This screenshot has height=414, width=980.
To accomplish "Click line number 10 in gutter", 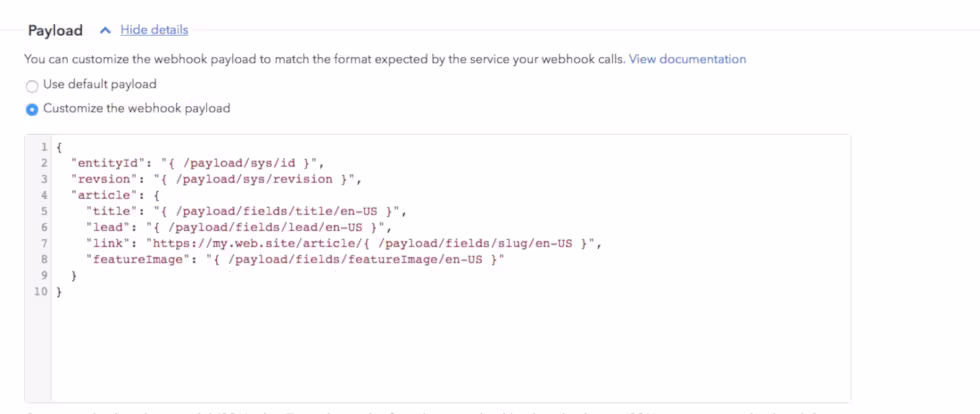I will click(x=41, y=292).
